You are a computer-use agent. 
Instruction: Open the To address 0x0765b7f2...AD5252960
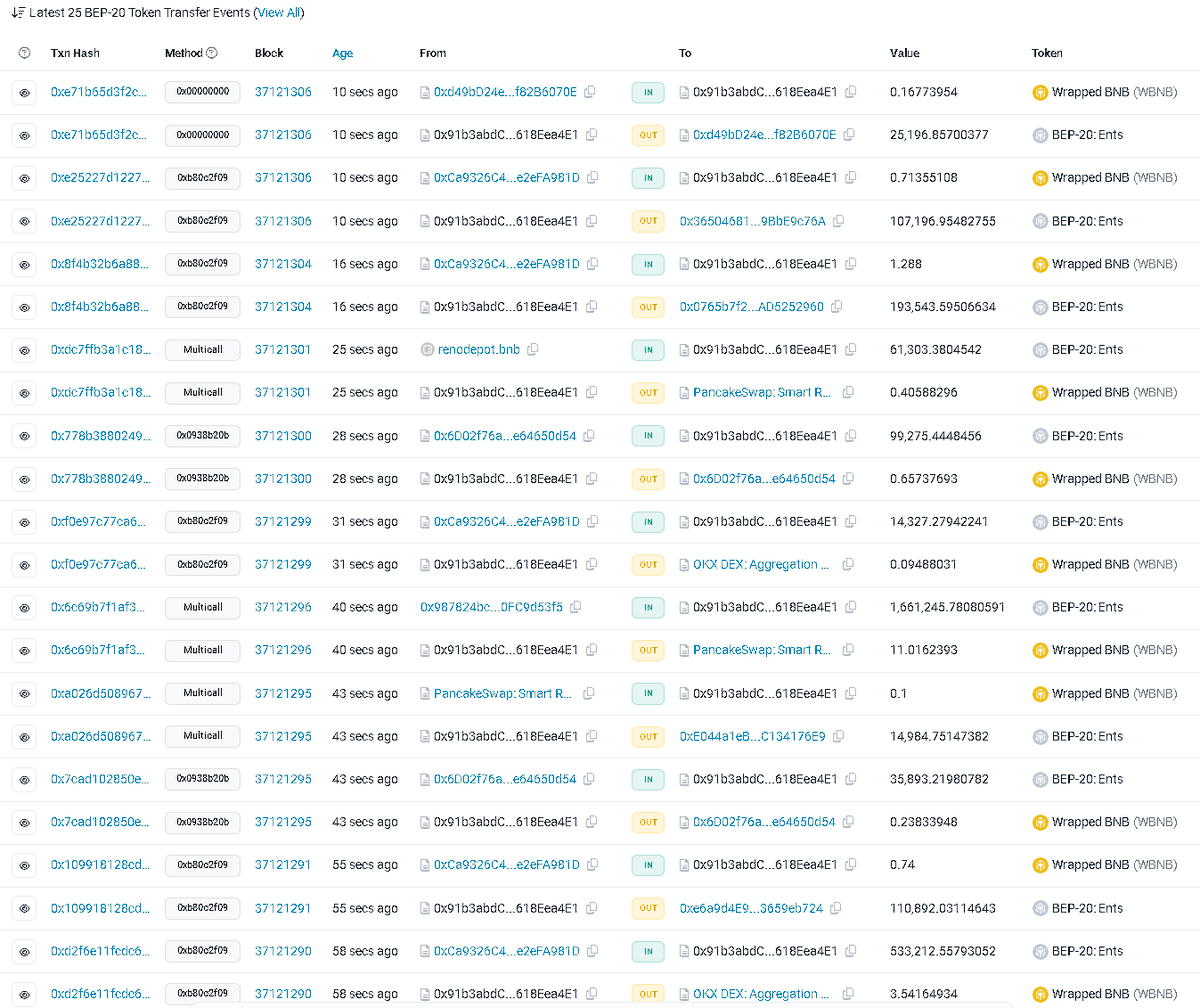coord(752,307)
